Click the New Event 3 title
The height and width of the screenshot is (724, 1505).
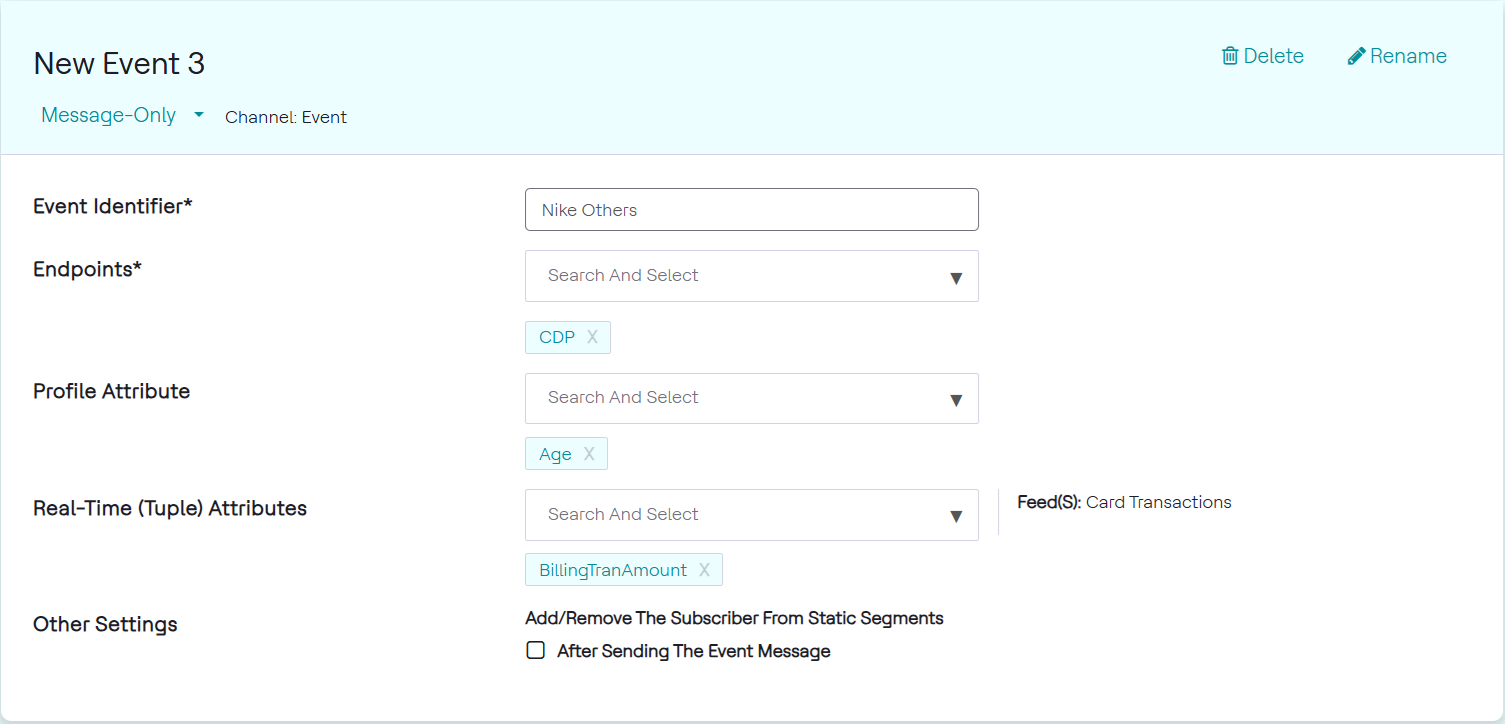119,64
